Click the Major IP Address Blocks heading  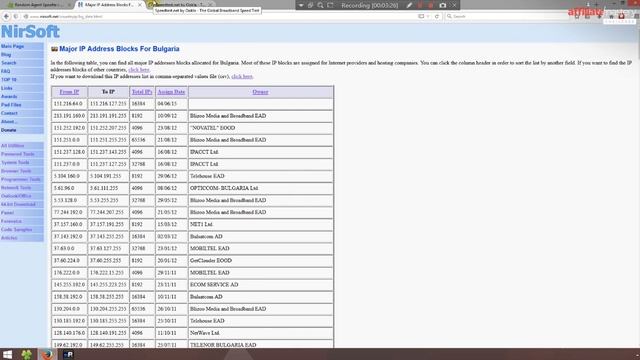pyautogui.click(x=119, y=49)
